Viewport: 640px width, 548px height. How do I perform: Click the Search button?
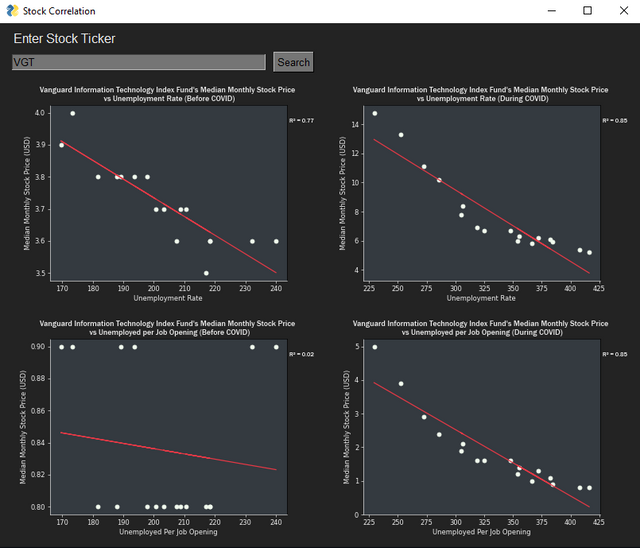293,62
